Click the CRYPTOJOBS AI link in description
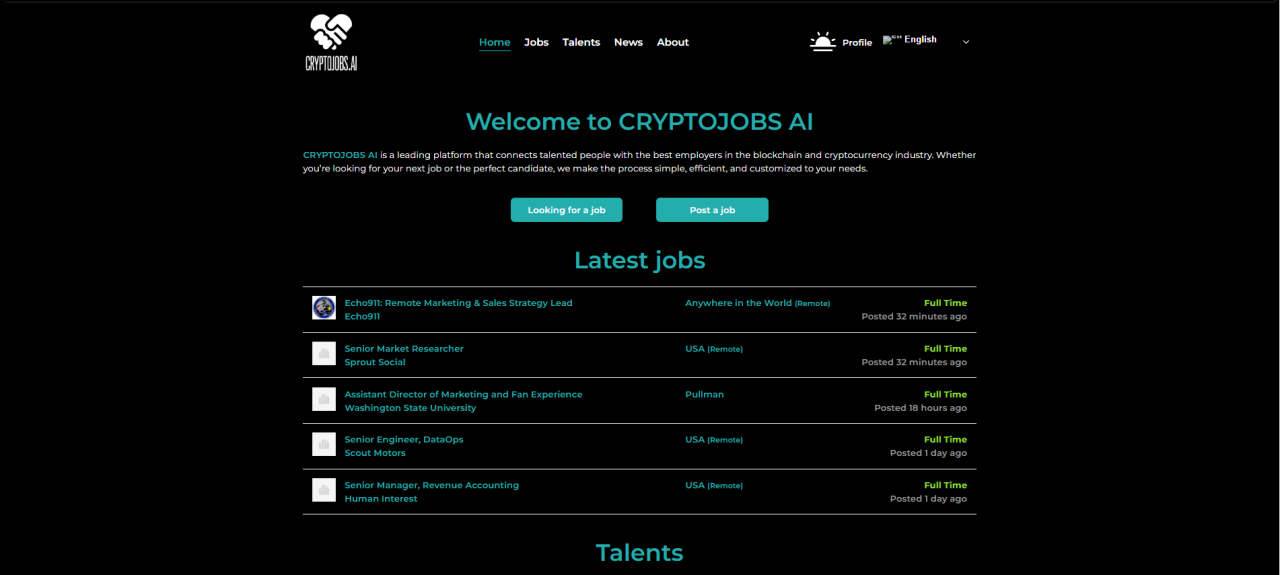Viewport: 1280px width, 575px height. tap(340, 155)
